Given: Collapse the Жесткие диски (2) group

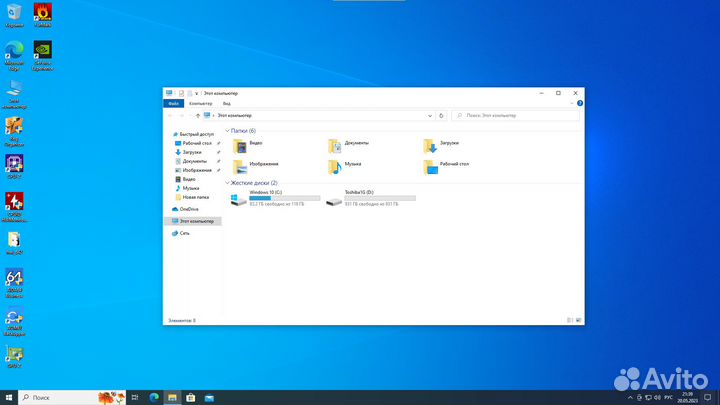Looking at the screenshot, I should tap(228, 183).
